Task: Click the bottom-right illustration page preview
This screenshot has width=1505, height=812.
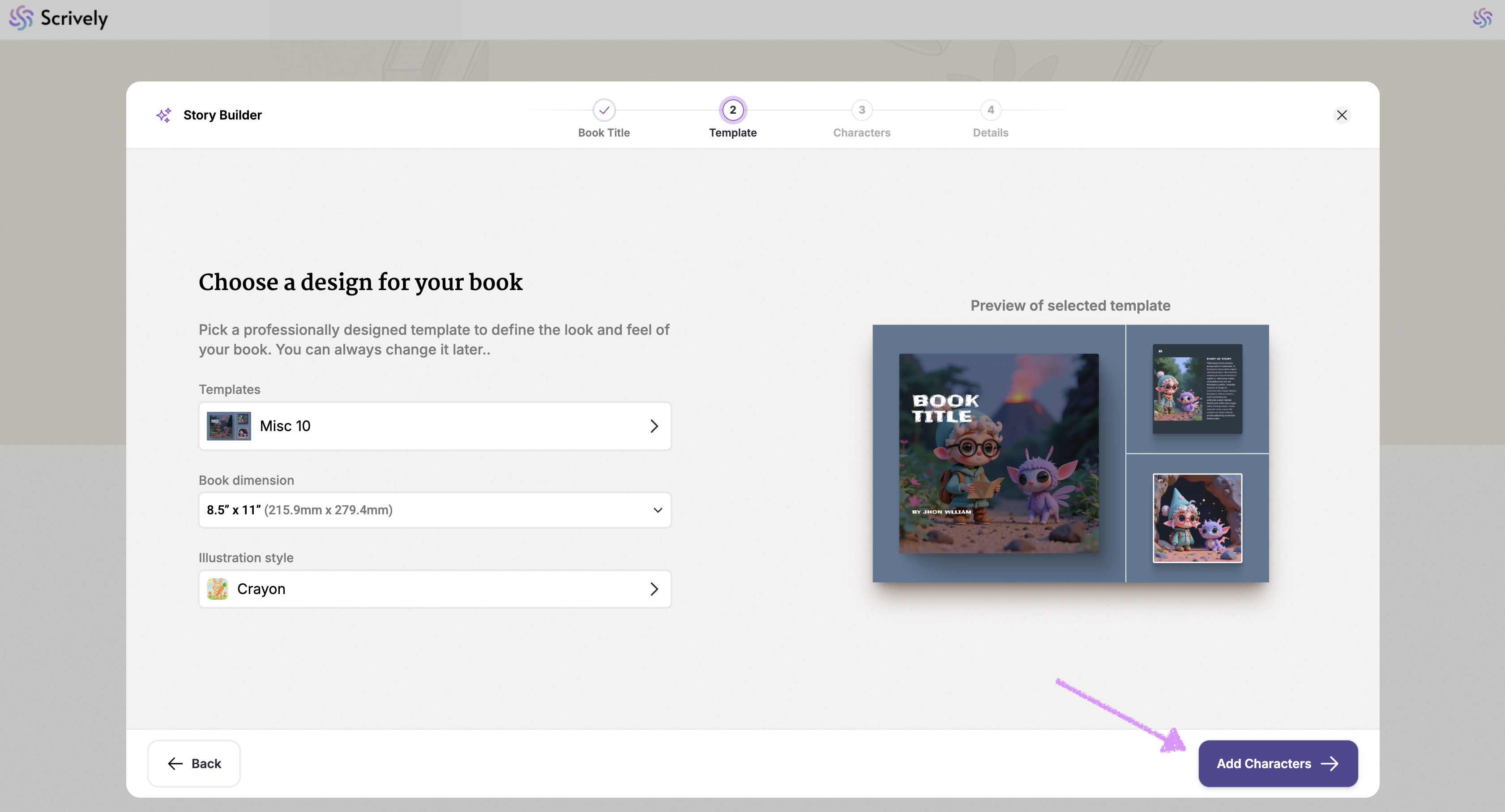Action: (x=1197, y=518)
